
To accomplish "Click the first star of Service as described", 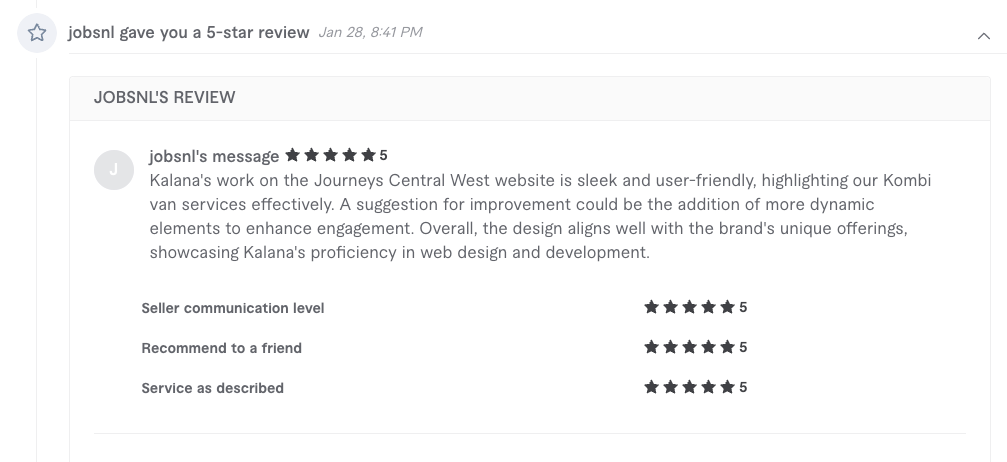I will 651,387.
